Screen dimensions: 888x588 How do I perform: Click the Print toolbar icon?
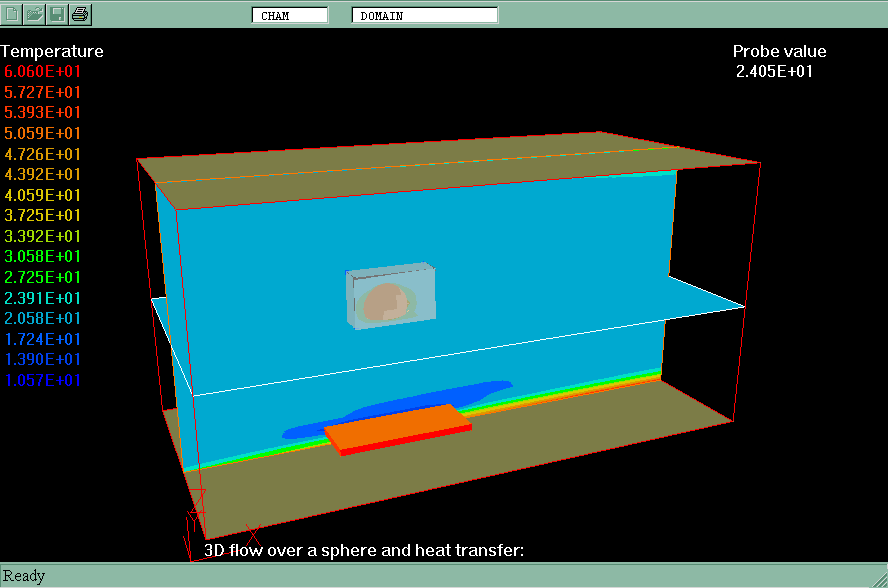(80, 14)
